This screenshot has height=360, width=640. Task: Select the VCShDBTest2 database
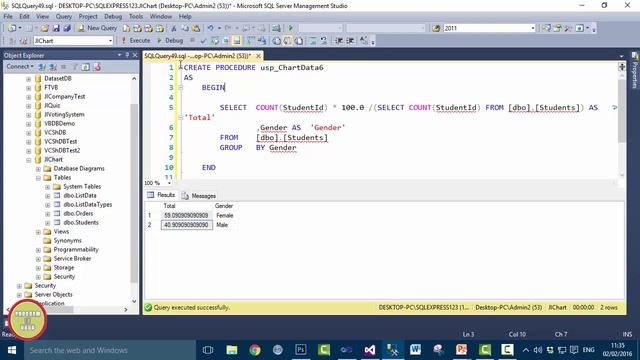point(62,151)
